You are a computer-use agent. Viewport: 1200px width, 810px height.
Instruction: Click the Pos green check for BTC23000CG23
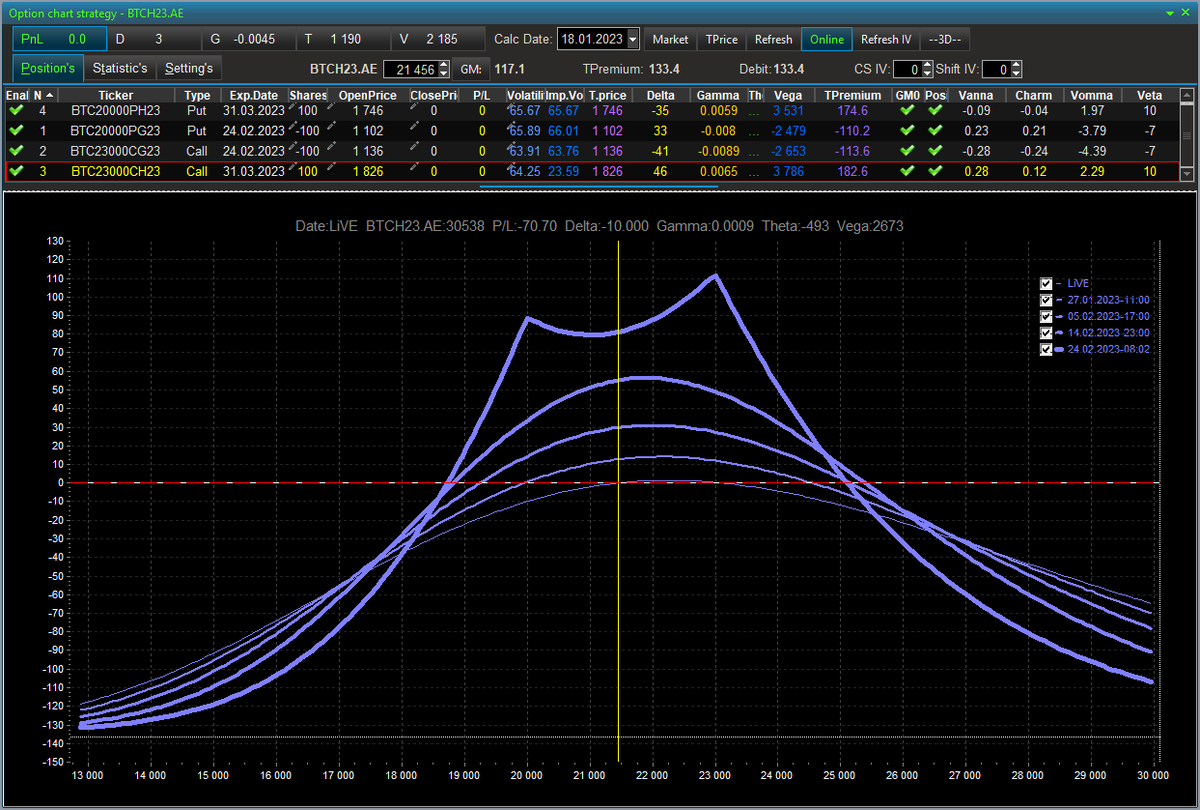[x=934, y=151]
